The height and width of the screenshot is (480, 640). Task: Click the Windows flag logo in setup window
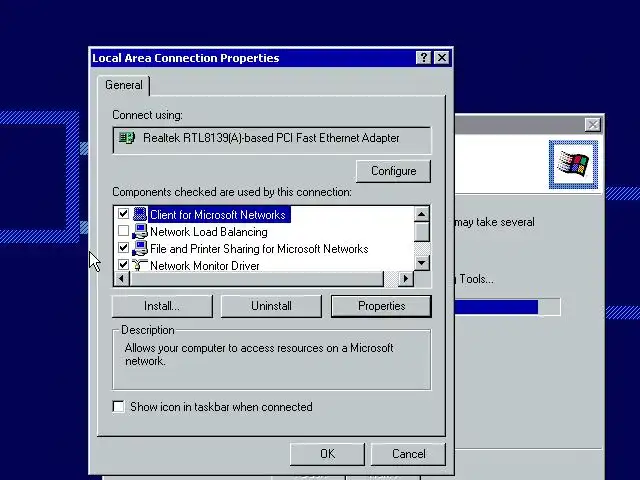[573, 164]
